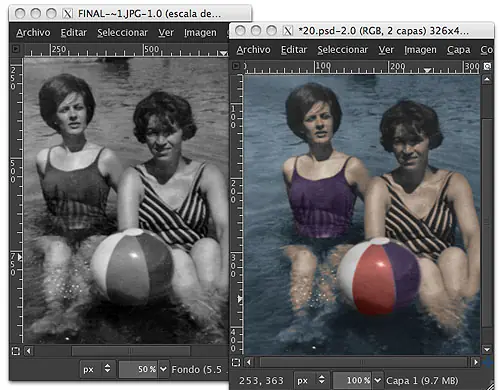Screen dimensions: 500x390
Task: Click vertical scrollbar in 20.psd window
Action: click(487, 222)
